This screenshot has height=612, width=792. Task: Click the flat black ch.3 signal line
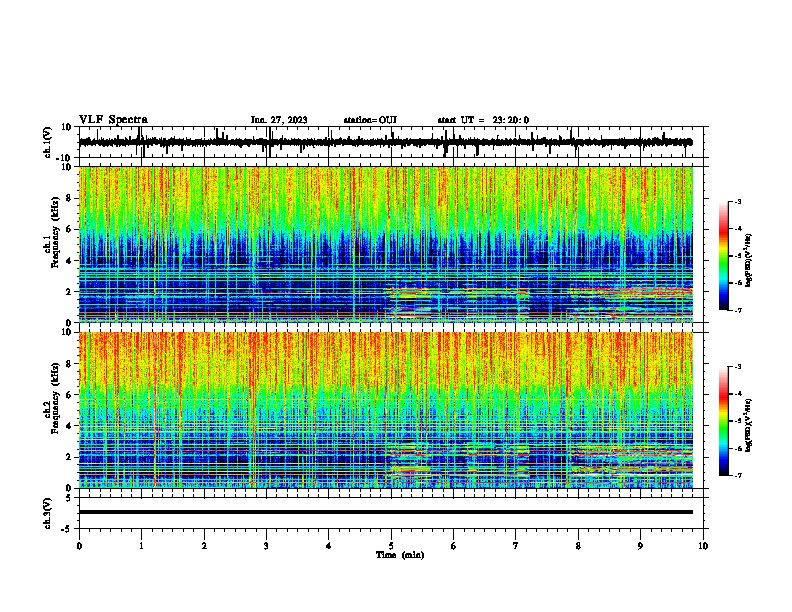386,512
